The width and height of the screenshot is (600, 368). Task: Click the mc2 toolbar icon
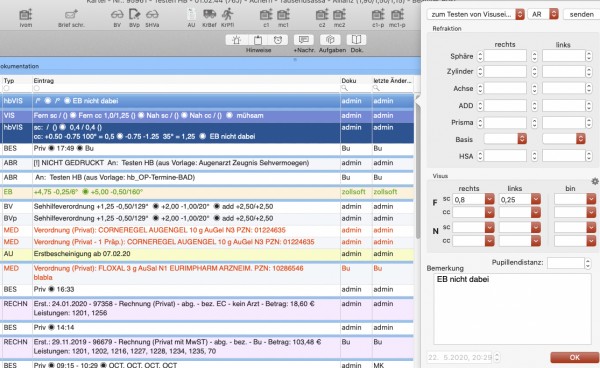[x=339, y=15]
